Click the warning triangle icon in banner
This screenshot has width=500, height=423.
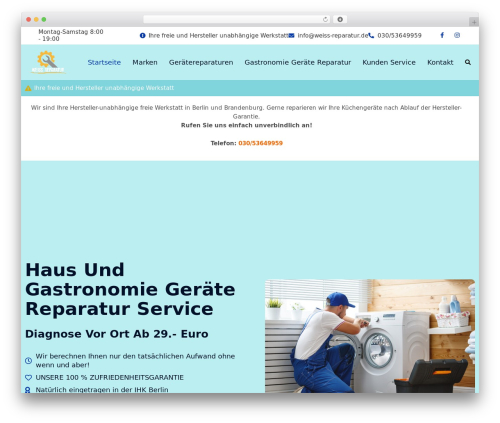tap(28, 88)
